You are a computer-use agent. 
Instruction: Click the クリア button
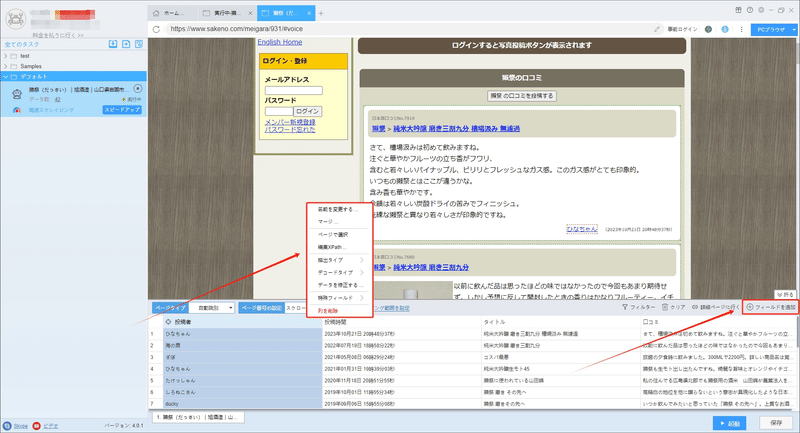(673, 308)
